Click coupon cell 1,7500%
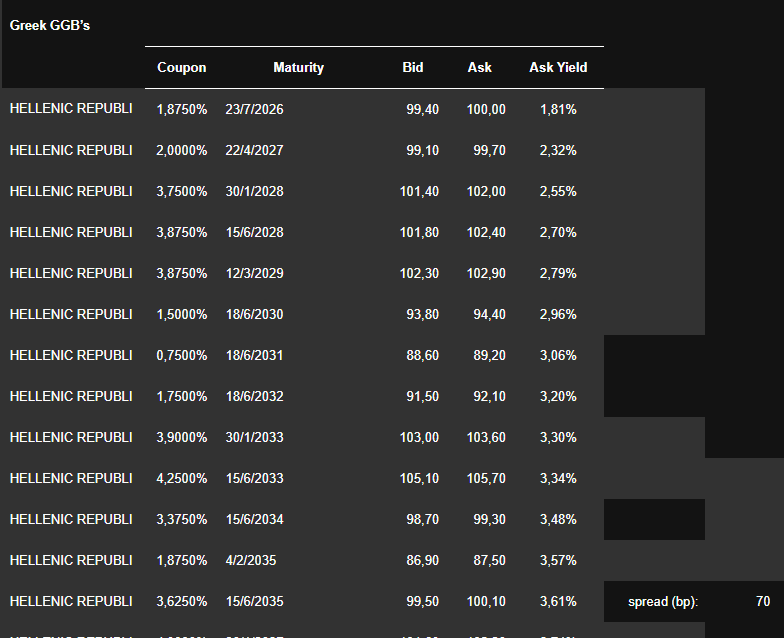Viewport: 784px width, 638px height. tap(182, 396)
